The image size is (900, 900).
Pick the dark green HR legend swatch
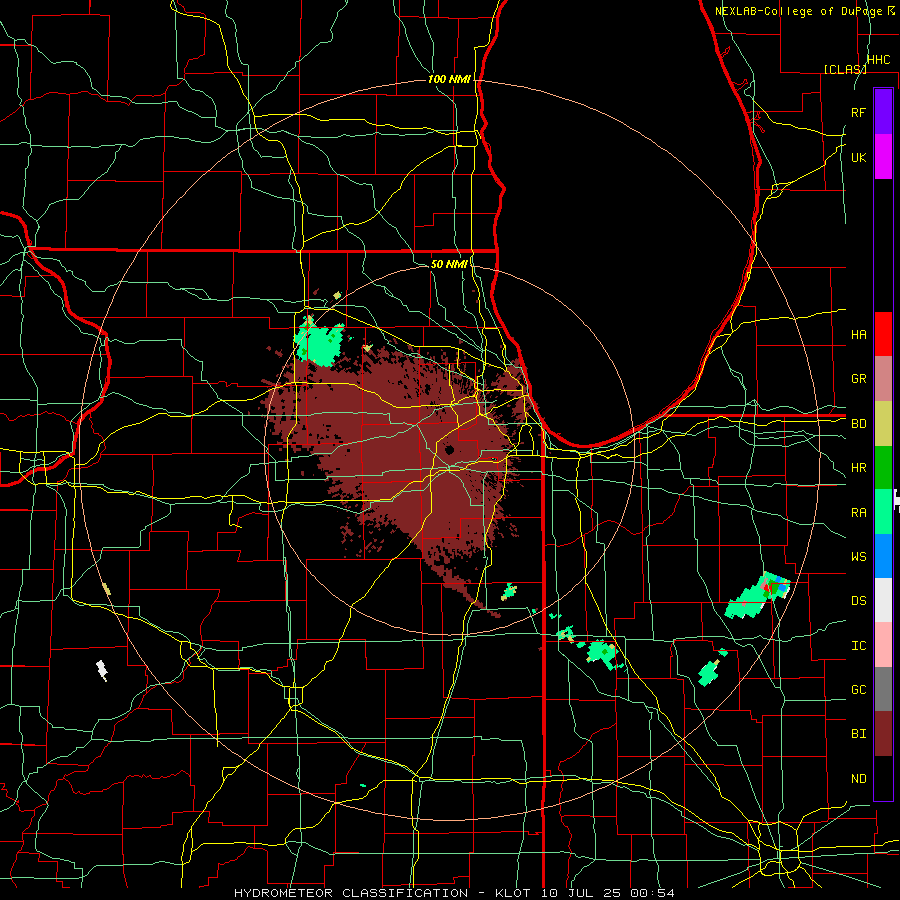pyautogui.click(x=883, y=467)
